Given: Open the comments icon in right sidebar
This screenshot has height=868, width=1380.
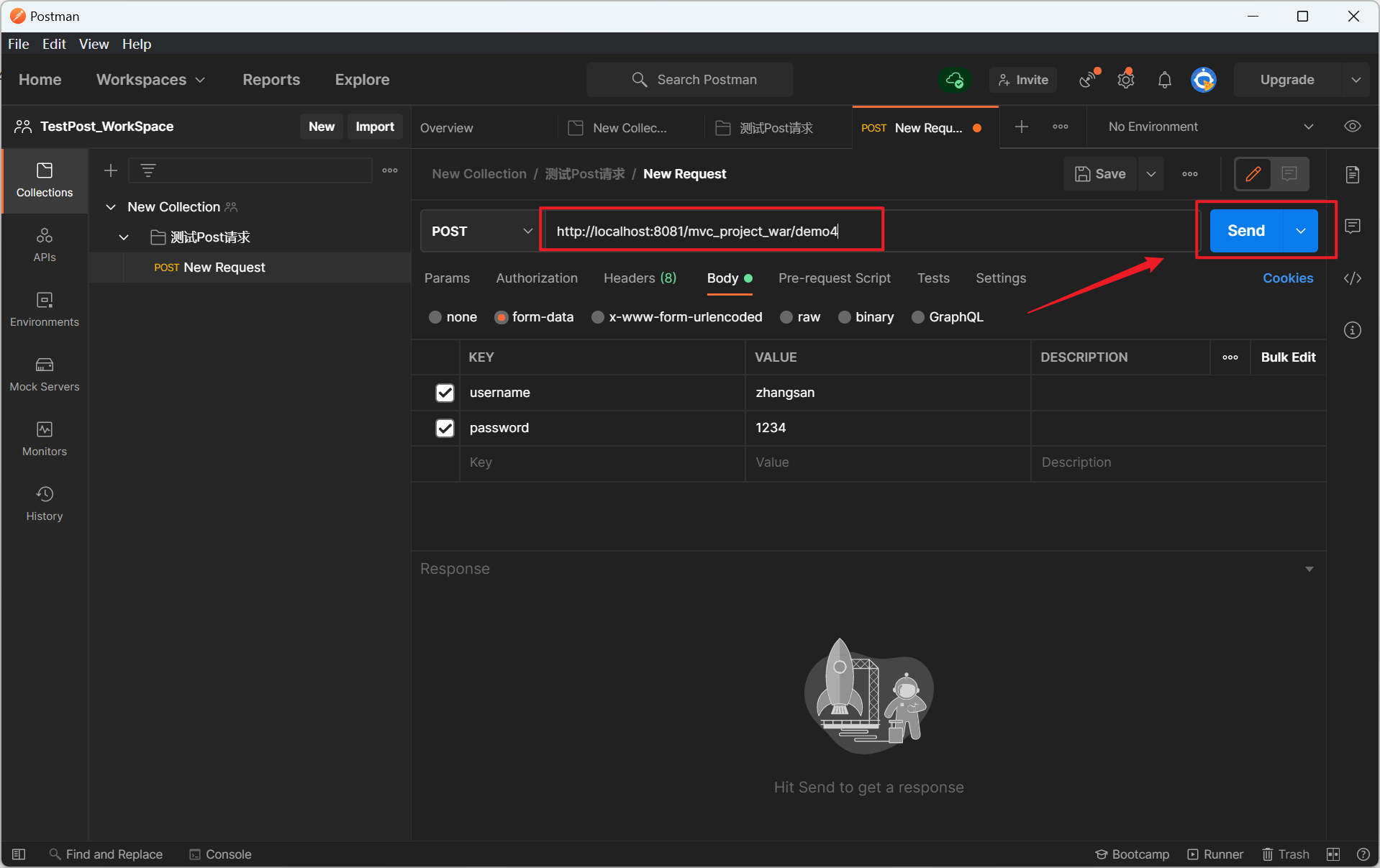Looking at the screenshot, I should coord(1353,226).
